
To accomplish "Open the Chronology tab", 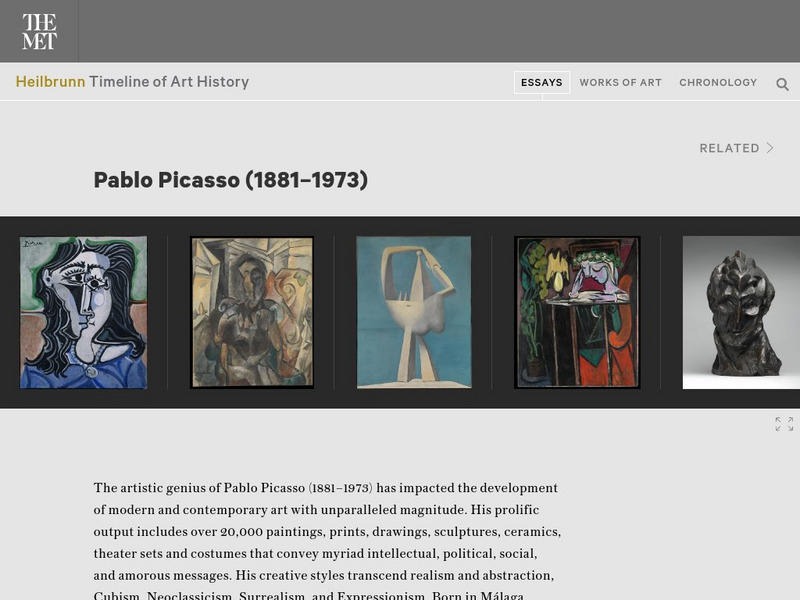I will (x=718, y=83).
